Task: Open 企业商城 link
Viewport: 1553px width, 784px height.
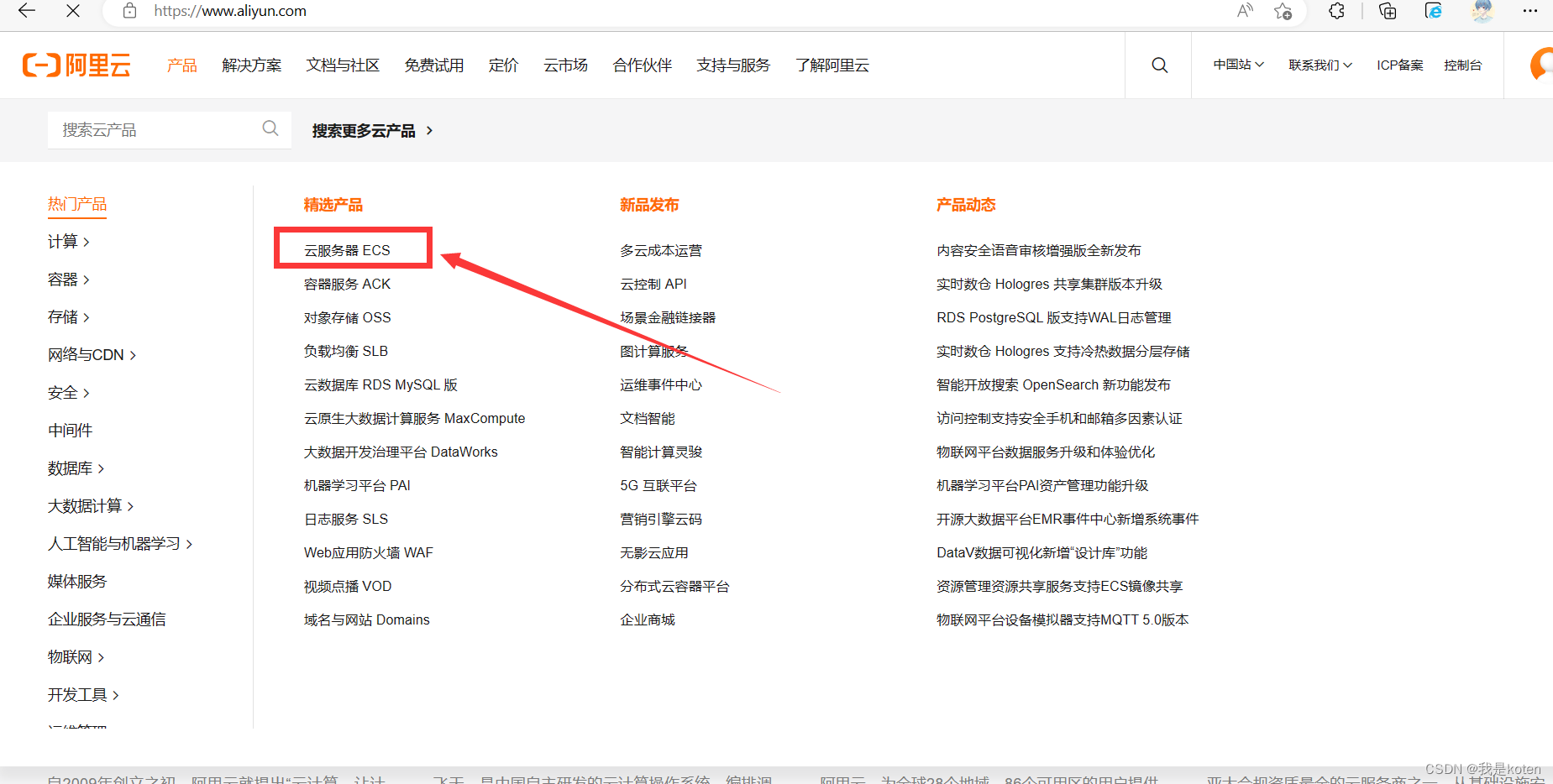Action: click(x=648, y=619)
